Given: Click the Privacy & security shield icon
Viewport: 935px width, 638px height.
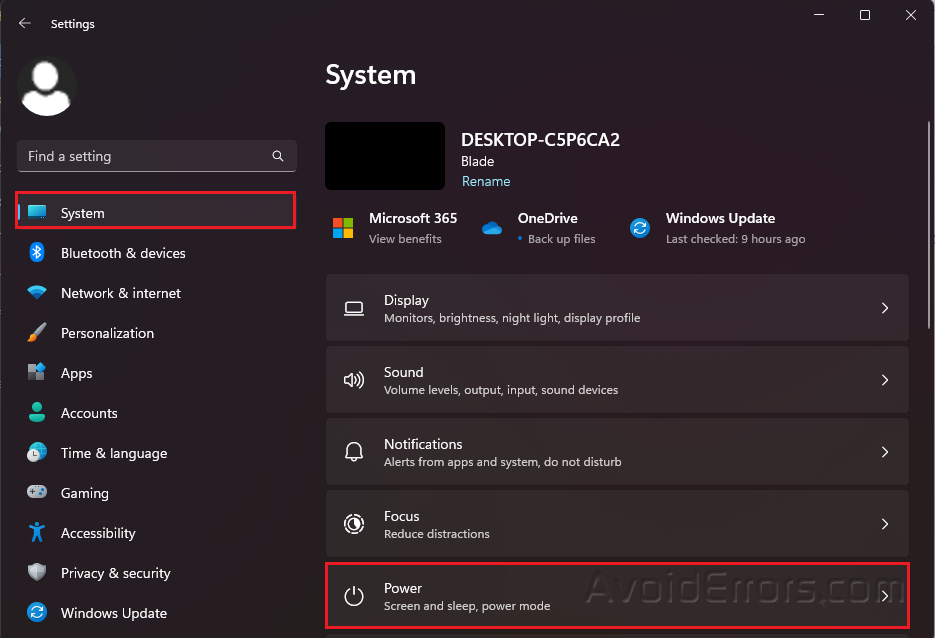Looking at the screenshot, I should pyautogui.click(x=37, y=573).
